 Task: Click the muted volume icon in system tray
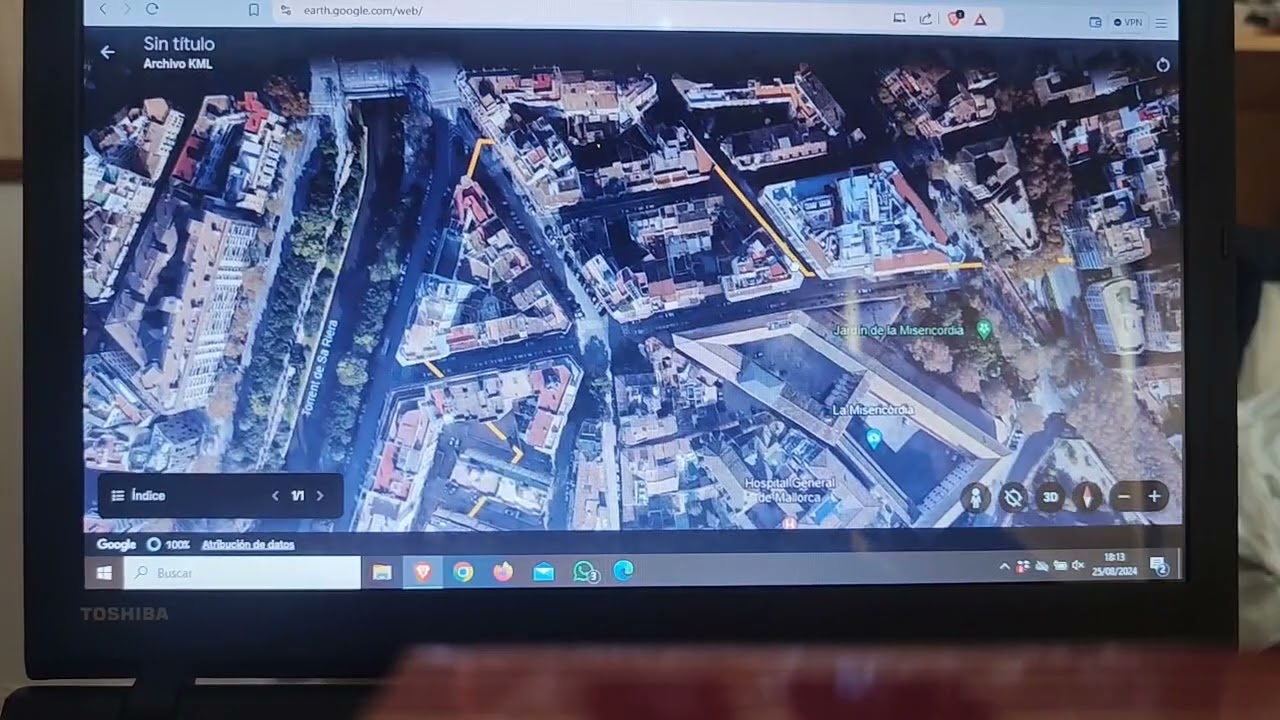tap(1078, 565)
